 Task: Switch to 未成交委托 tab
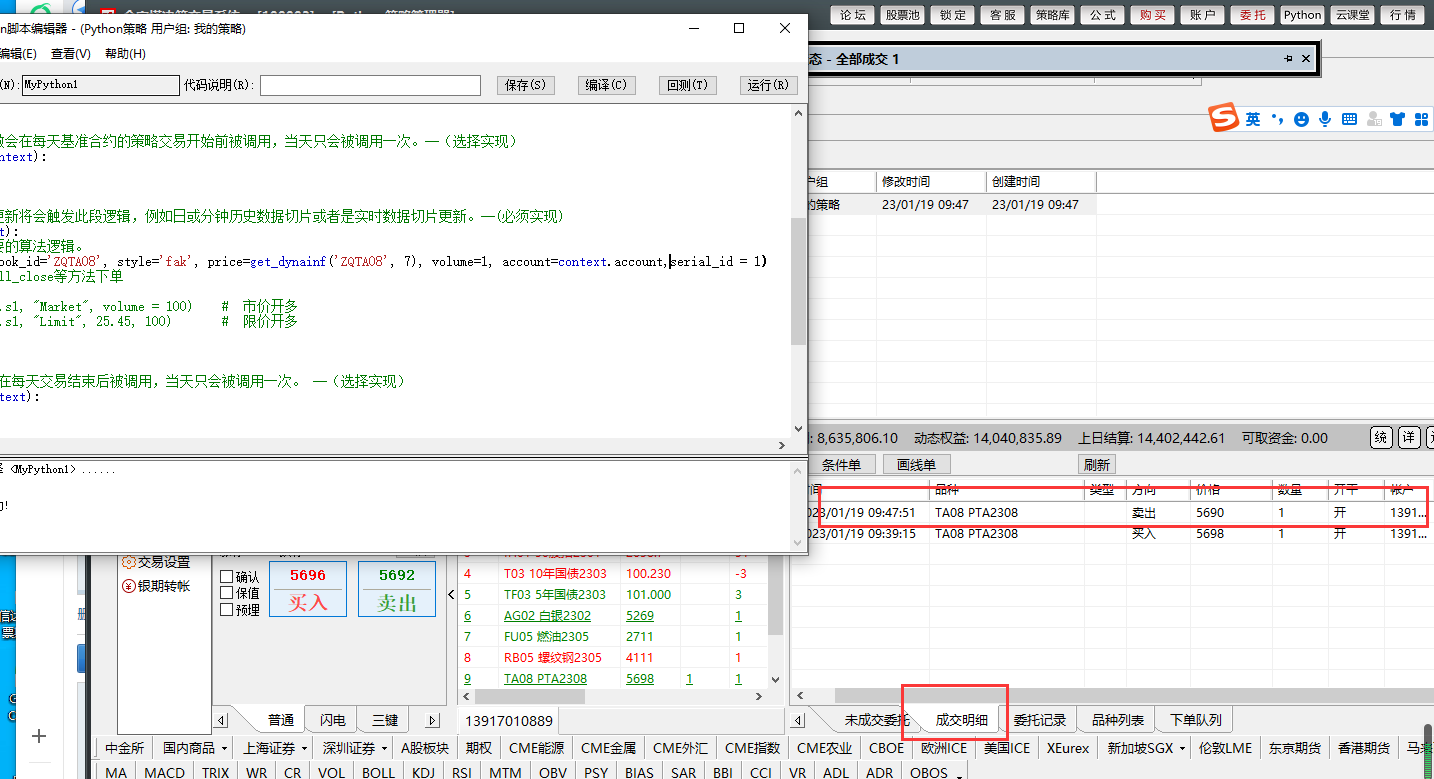(x=876, y=720)
